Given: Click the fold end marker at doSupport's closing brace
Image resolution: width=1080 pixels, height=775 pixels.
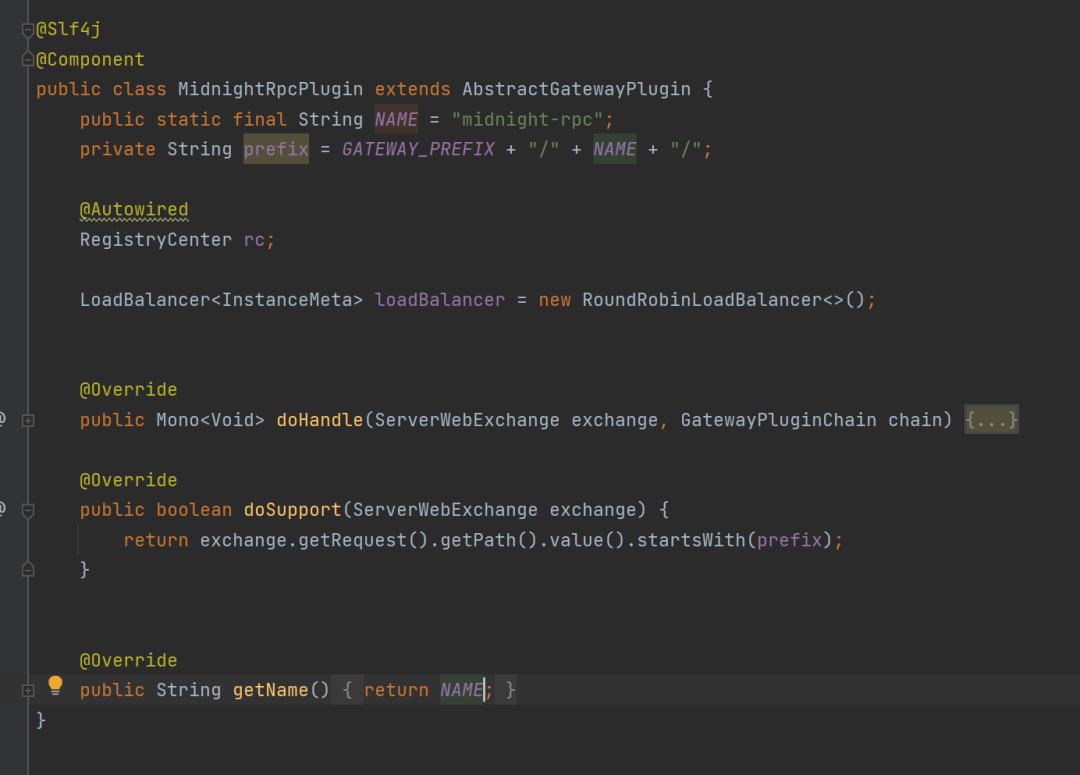Looking at the screenshot, I should pyautogui.click(x=28, y=569).
